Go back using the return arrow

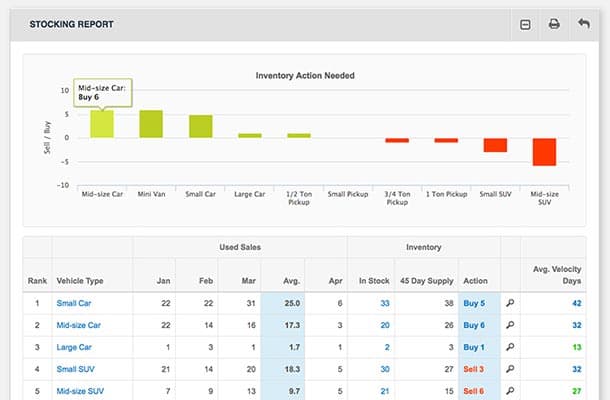pyautogui.click(x=584, y=24)
